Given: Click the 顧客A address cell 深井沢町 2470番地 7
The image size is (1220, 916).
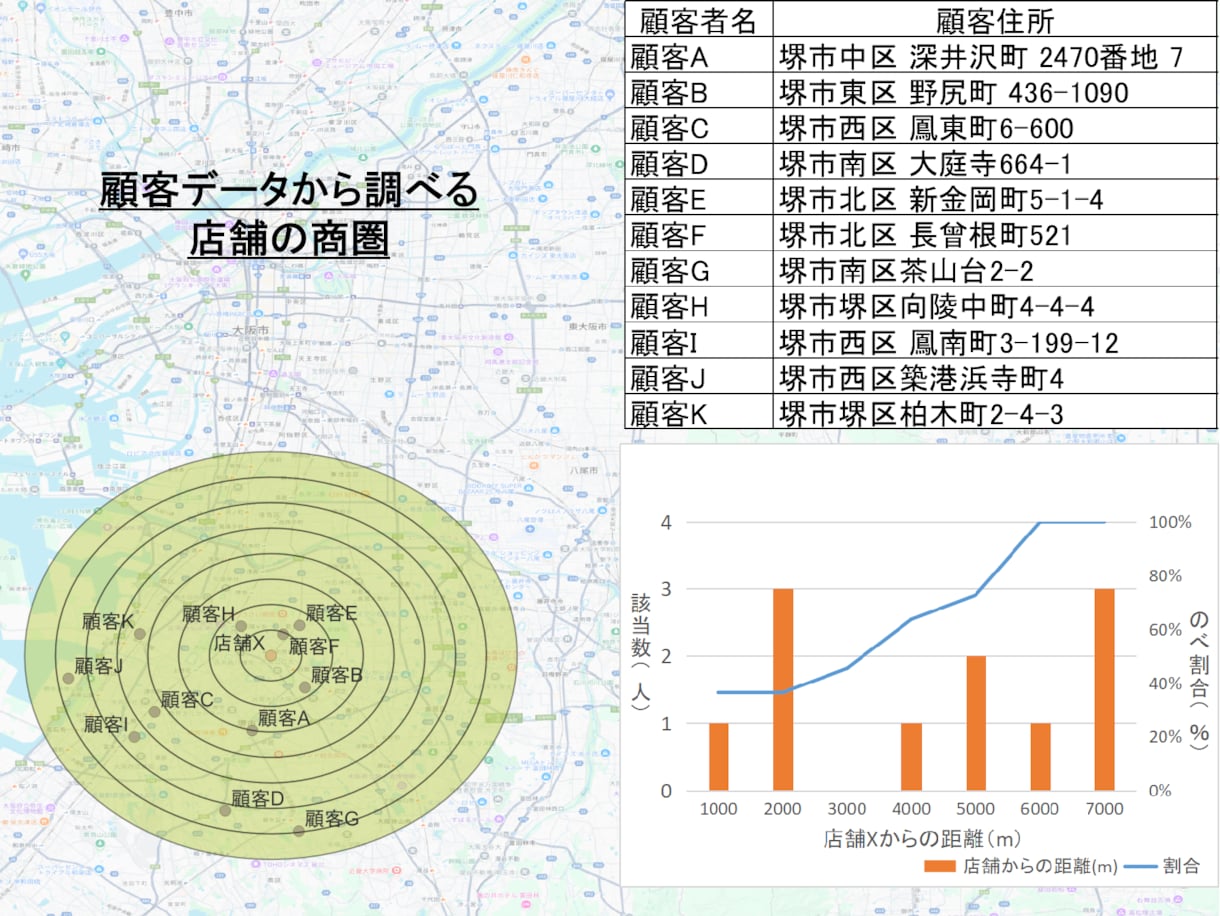Looking at the screenshot, I should (995, 57).
